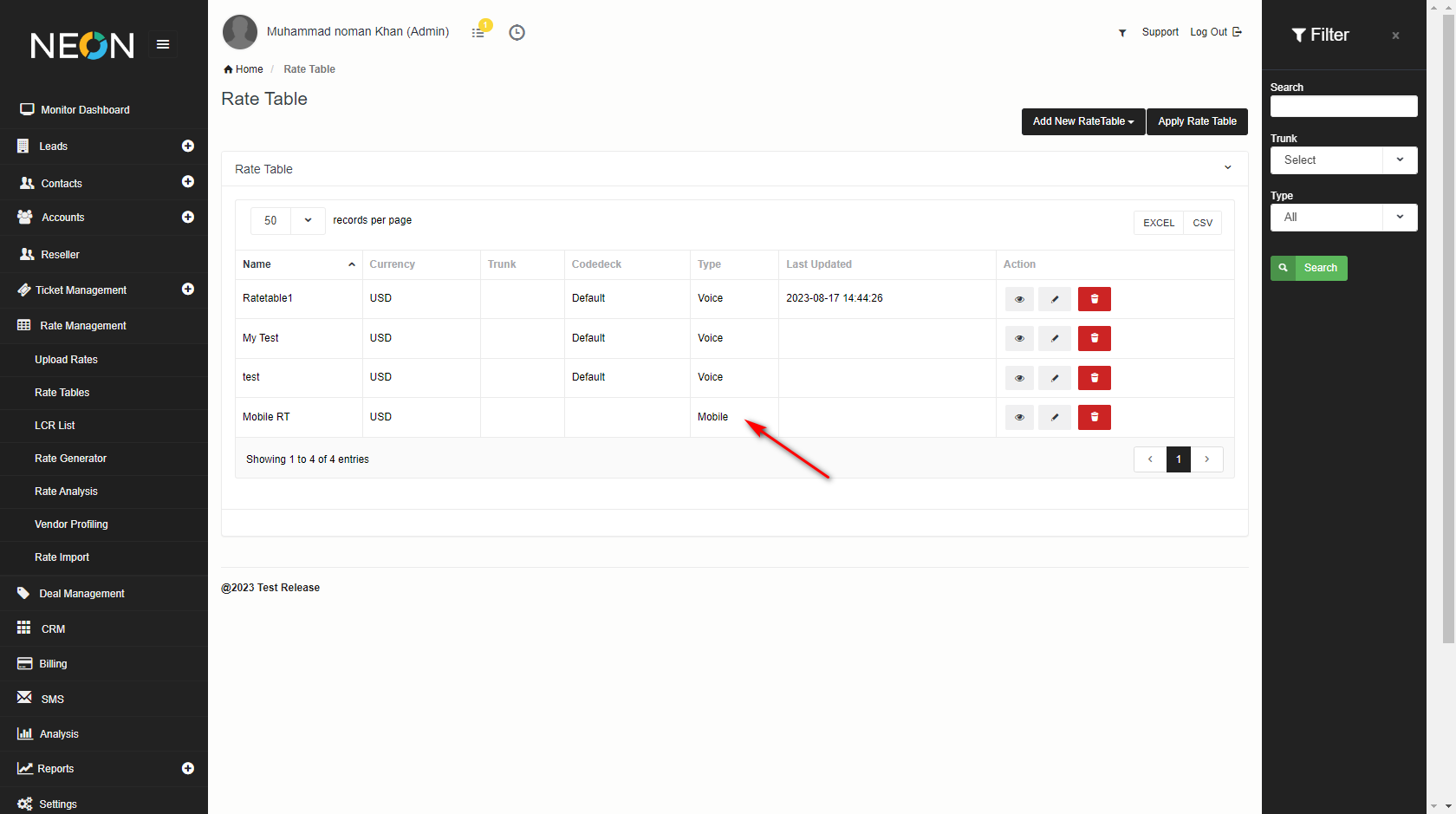This screenshot has width=1456, height=814.
Task: Open the records per page dropdown
Action: point(288,221)
